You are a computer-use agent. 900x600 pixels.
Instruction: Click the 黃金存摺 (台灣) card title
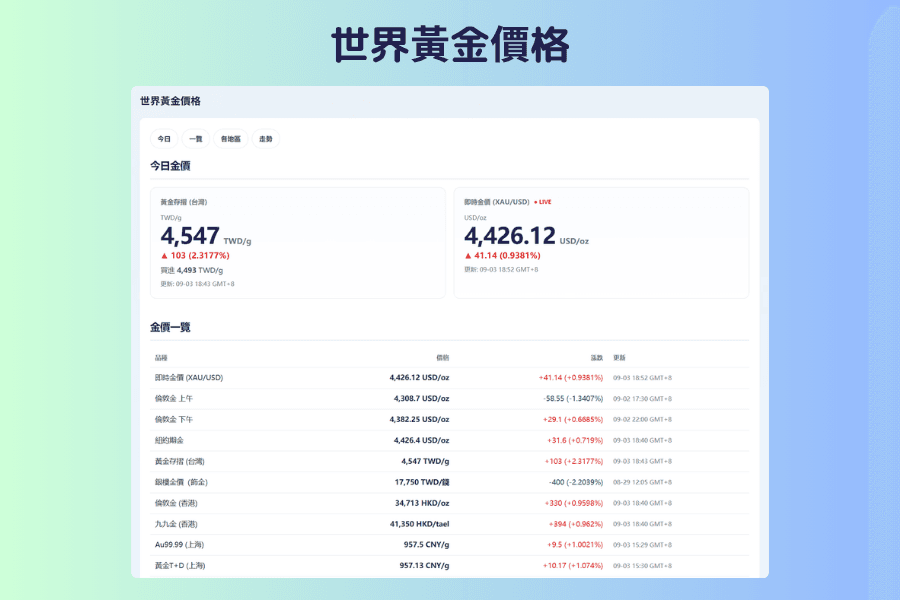184,202
